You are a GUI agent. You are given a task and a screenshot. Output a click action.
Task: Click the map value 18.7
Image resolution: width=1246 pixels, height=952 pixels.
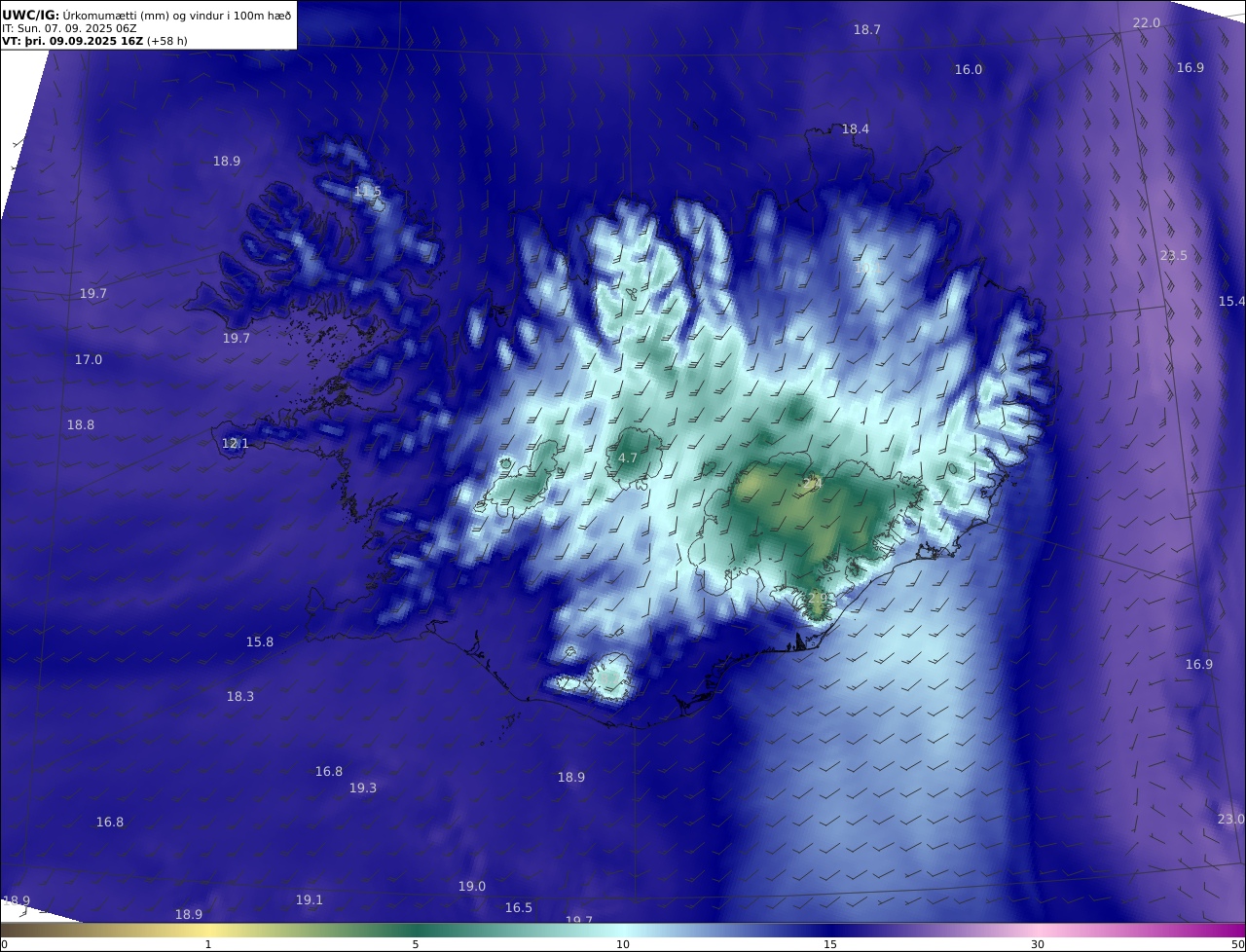(867, 30)
